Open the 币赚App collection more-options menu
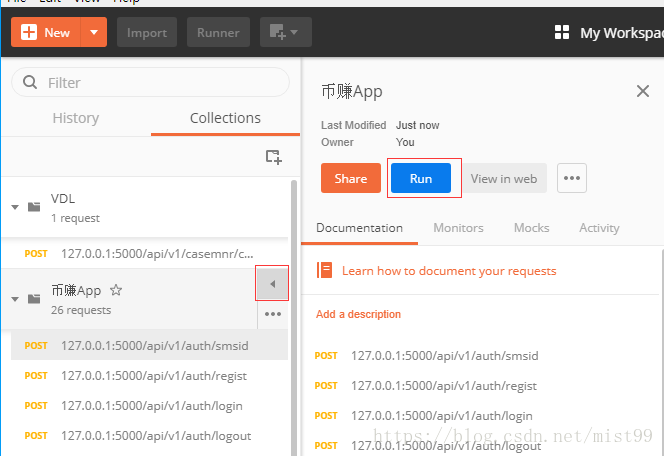664x456 pixels. (273, 314)
